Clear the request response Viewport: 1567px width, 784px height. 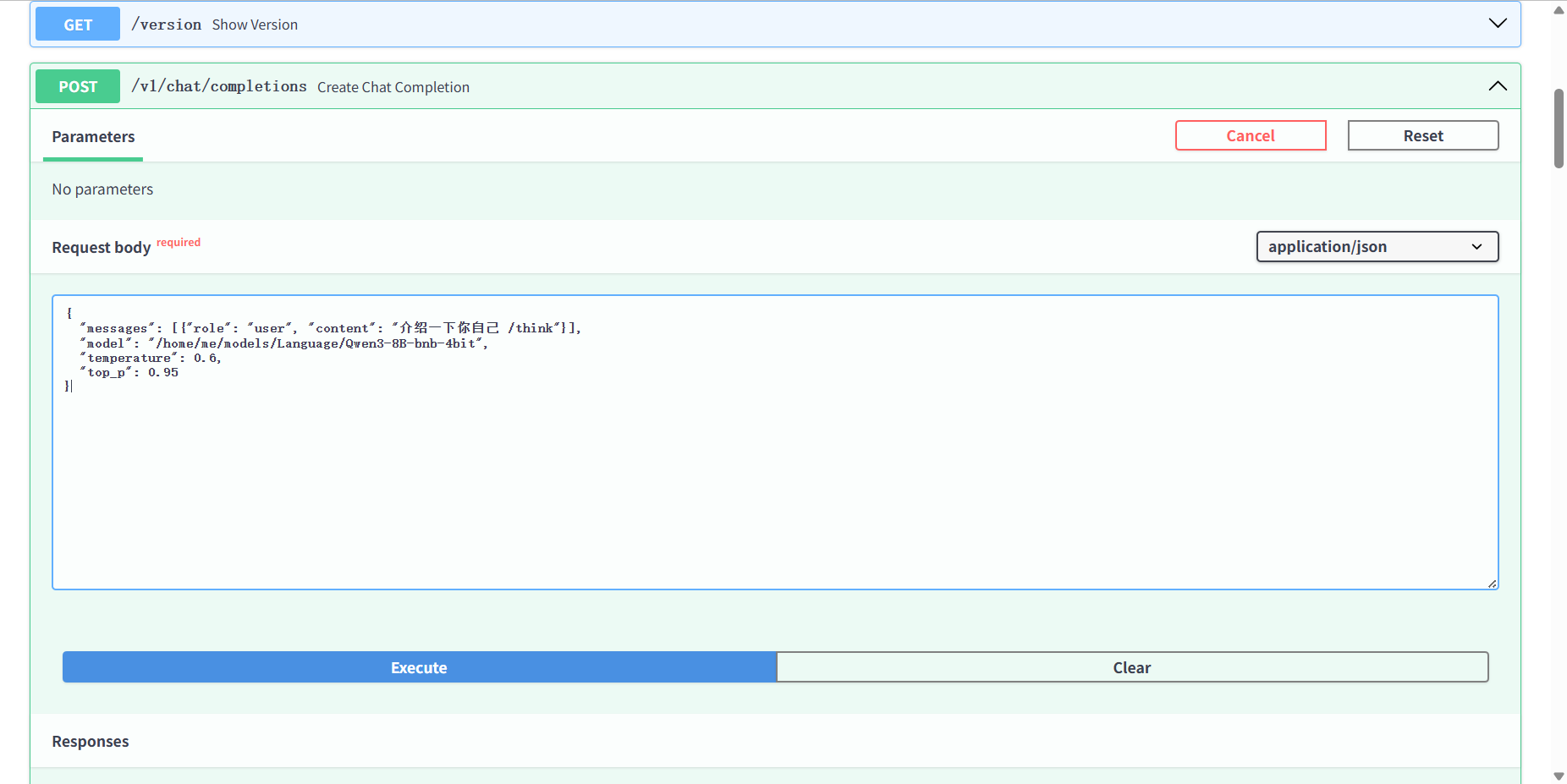click(x=1132, y=667)
